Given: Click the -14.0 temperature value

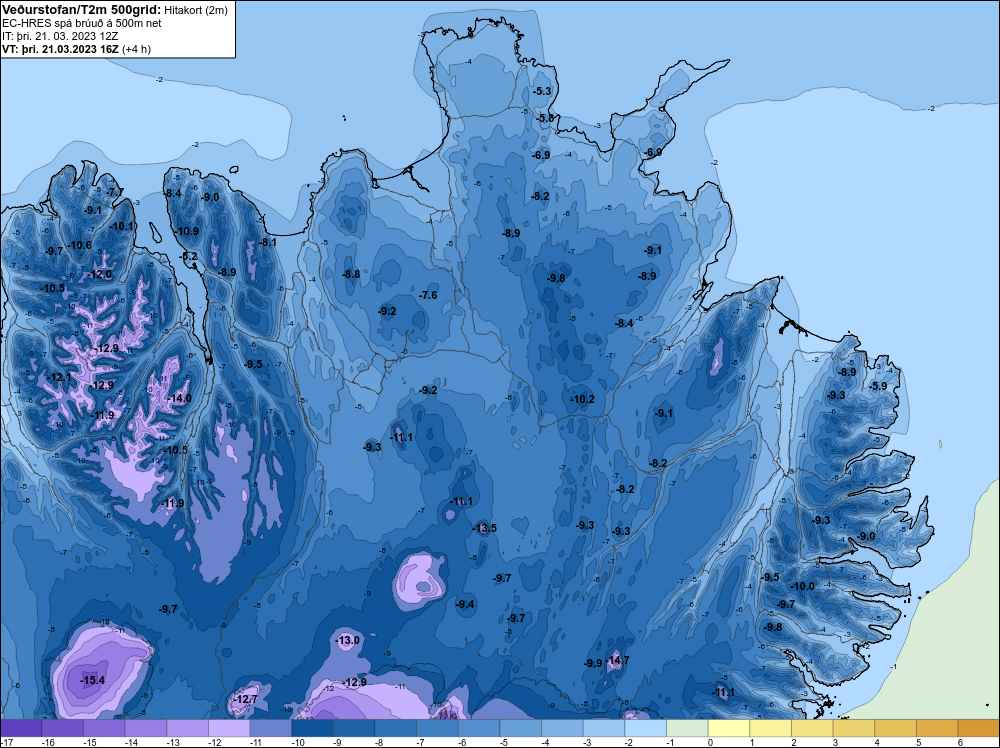Looking at the screenshot, I should [180, 399].
